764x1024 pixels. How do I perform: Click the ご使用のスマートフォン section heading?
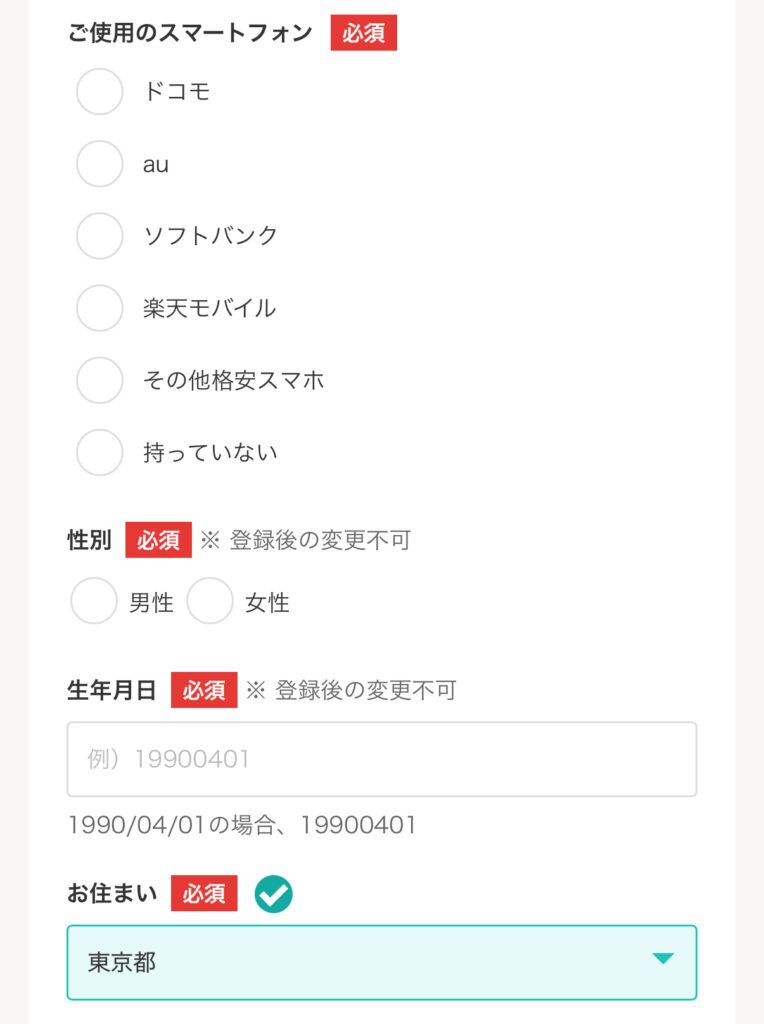[x=190, y=33]
